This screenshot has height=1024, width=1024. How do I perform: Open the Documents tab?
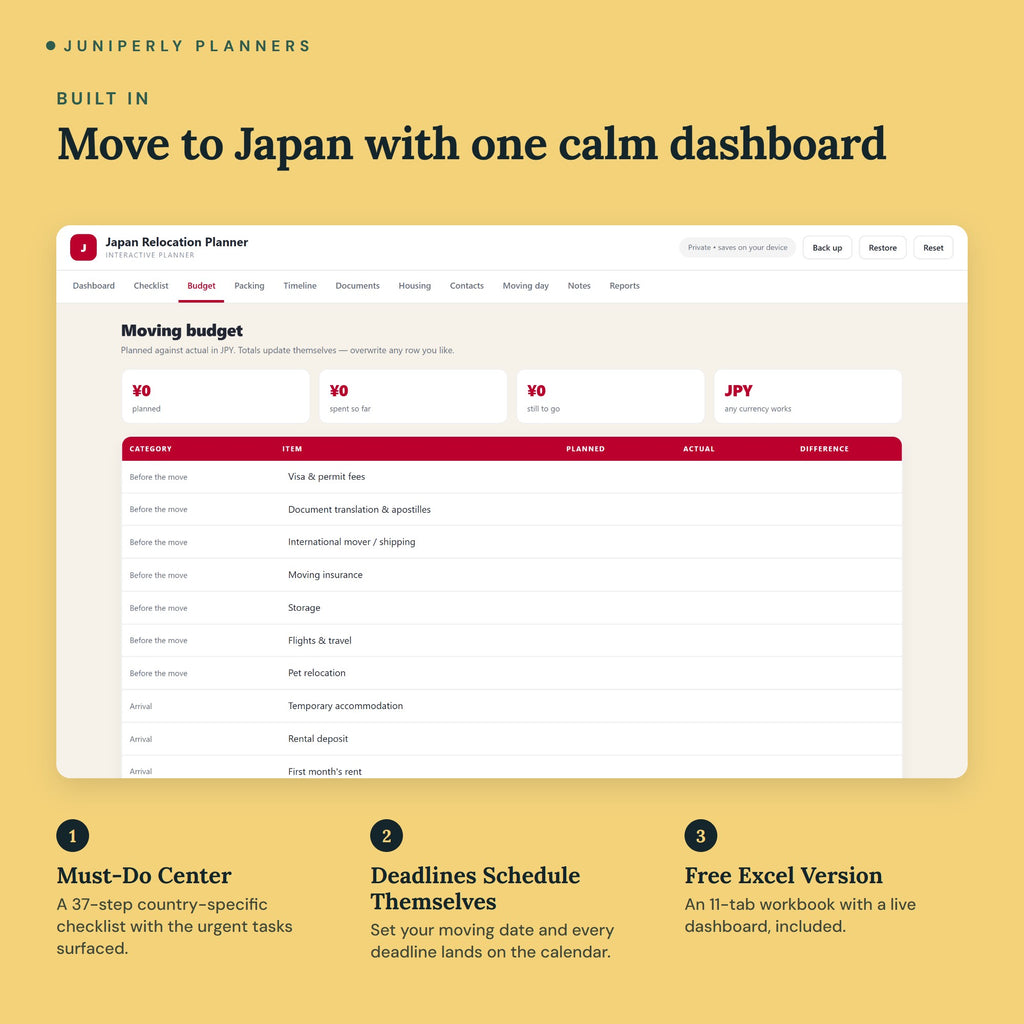click(357, 286)
